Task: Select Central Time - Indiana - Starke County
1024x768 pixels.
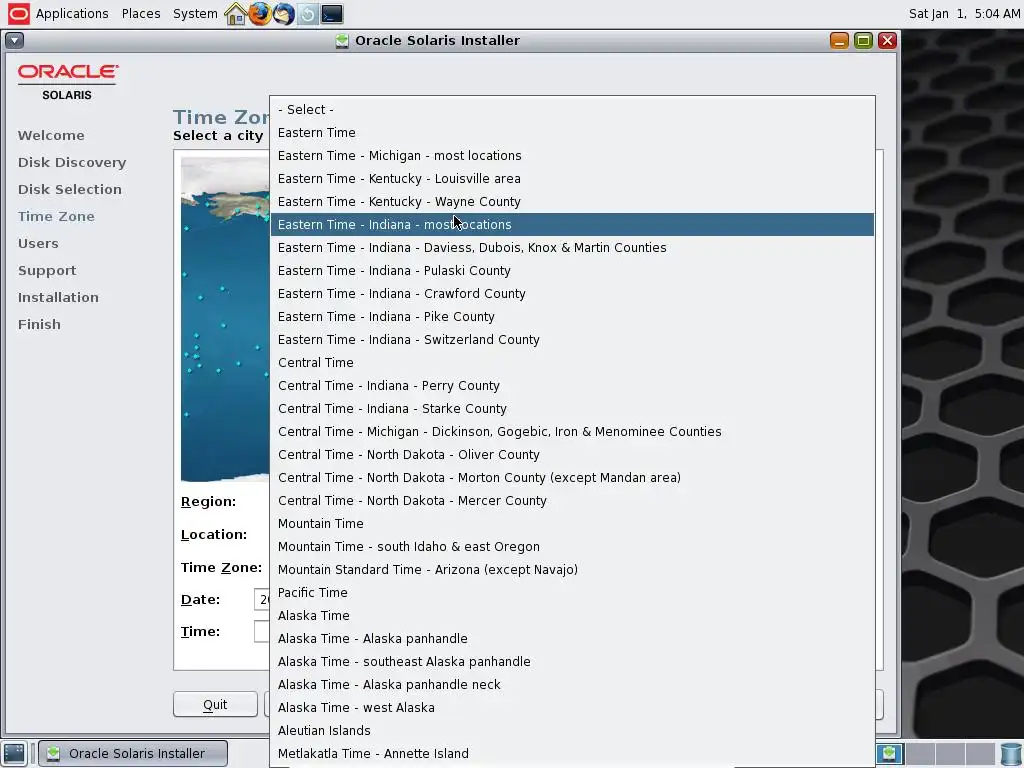Action: click(572, 408)
